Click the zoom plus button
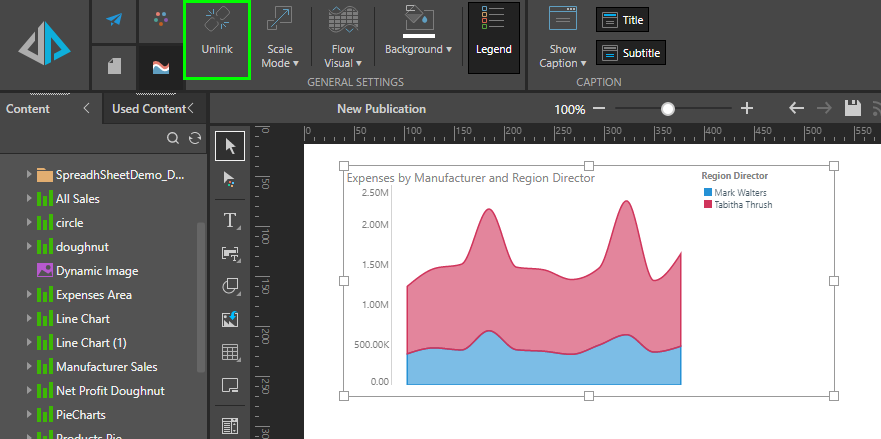Screen dimensions: 881x439 (x=746, y=109)
